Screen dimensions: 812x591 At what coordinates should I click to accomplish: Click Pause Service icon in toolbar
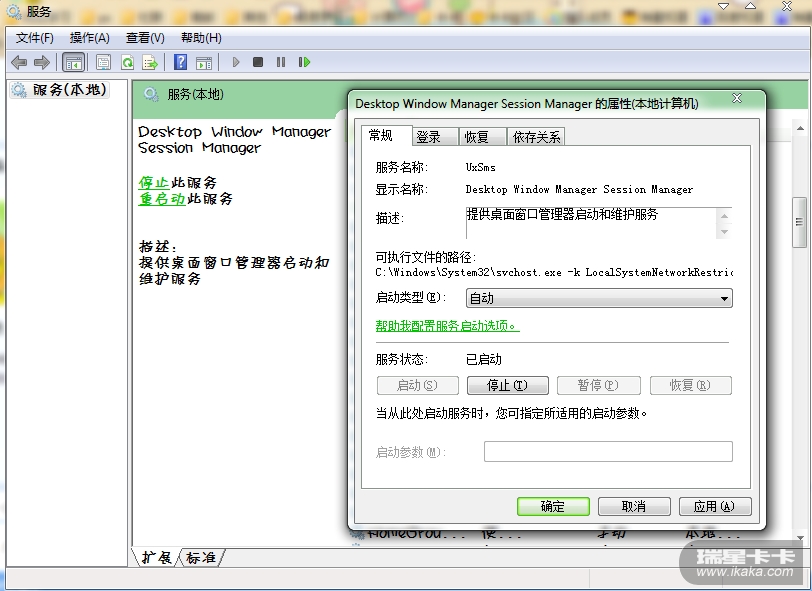click(281, 63)
